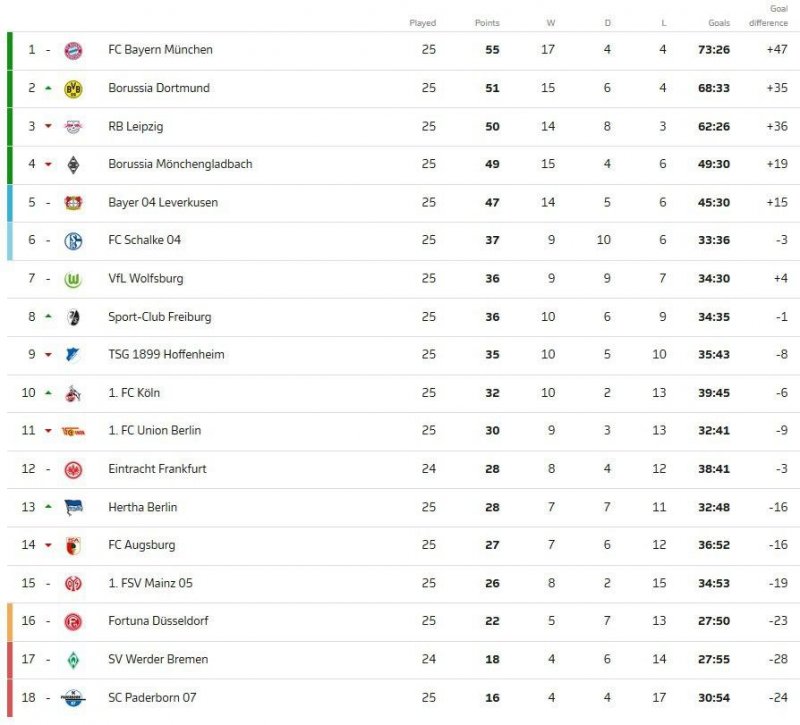Image resolution: width=800 pixels, height=725 pixels.
Task: Open the Borussia Mönchengladbach team name link
Action: tap(180, 164)
